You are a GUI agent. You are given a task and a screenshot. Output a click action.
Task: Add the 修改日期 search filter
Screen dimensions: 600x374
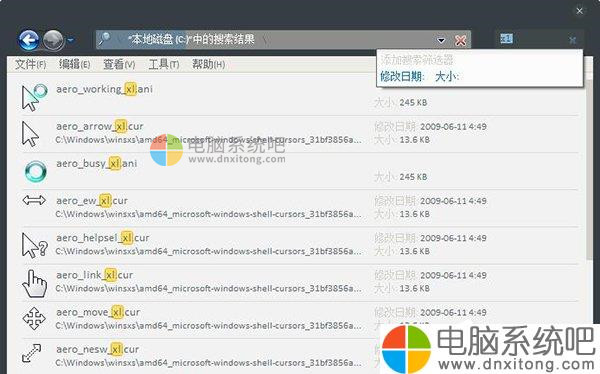[x=402, y=77]
